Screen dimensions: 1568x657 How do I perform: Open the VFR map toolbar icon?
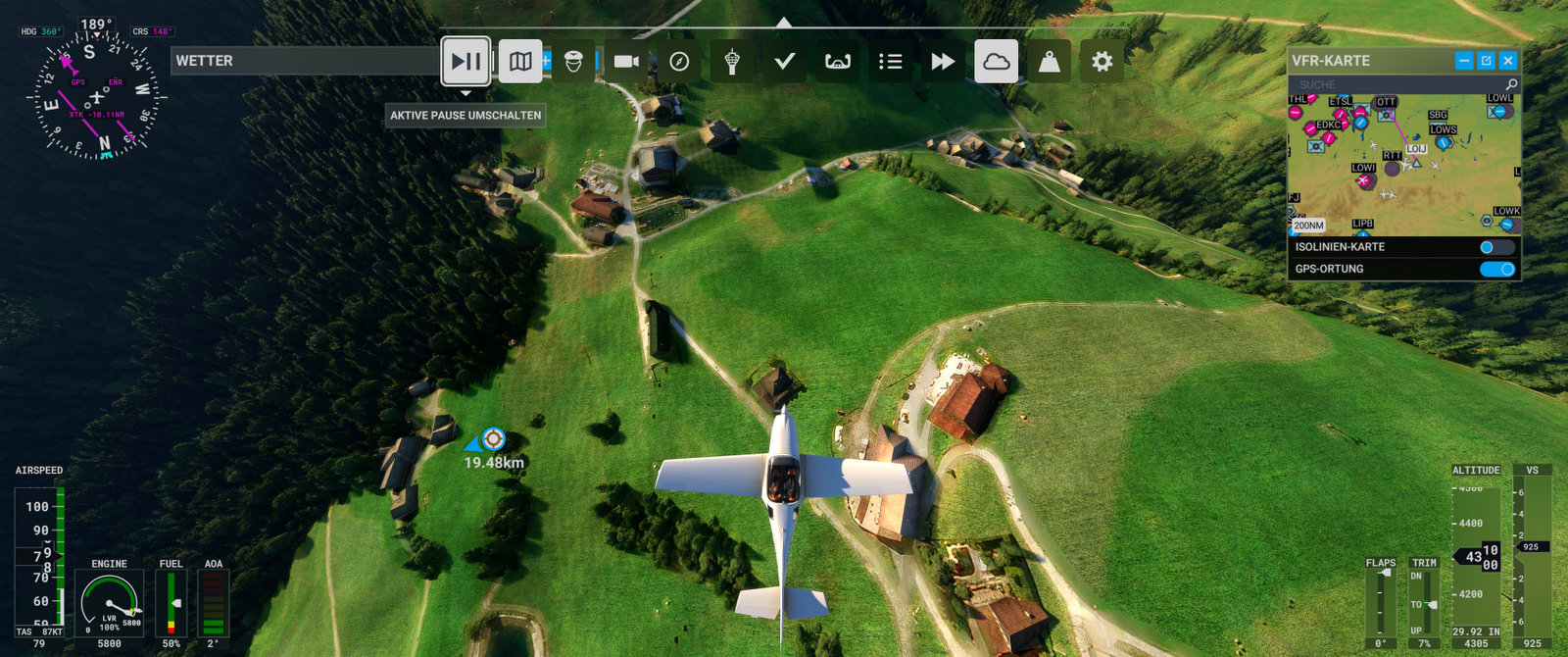coord(520,61)
